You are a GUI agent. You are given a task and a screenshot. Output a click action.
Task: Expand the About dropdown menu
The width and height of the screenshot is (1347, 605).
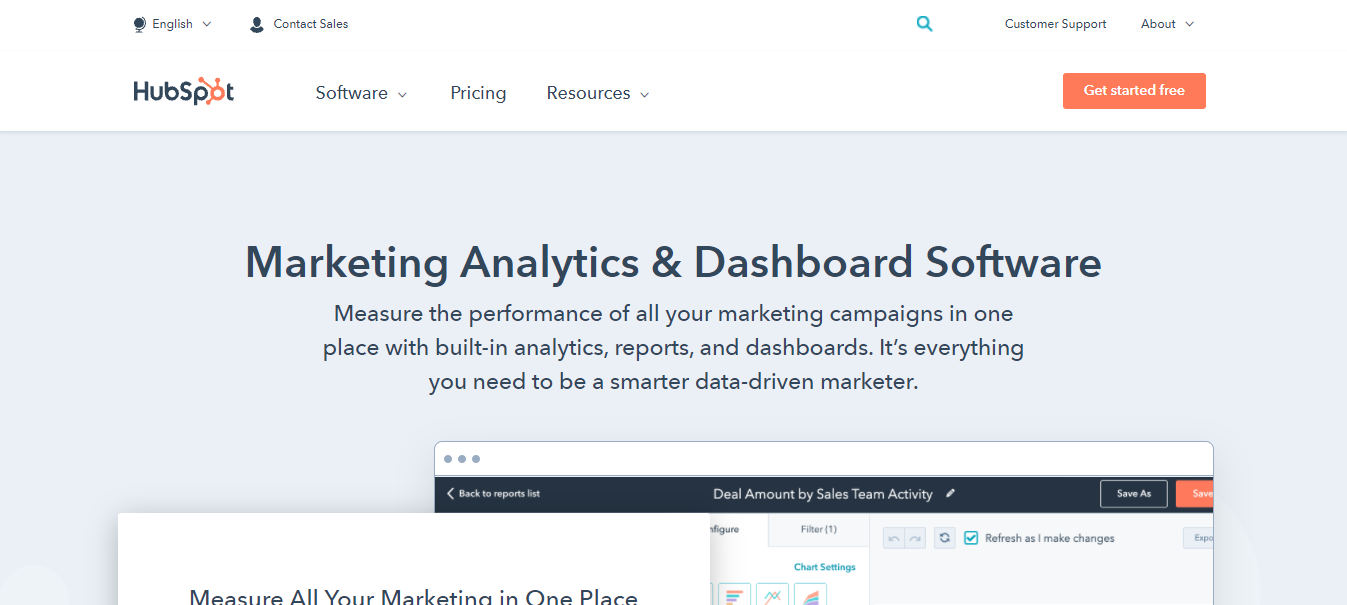(x=1167, y=24)
